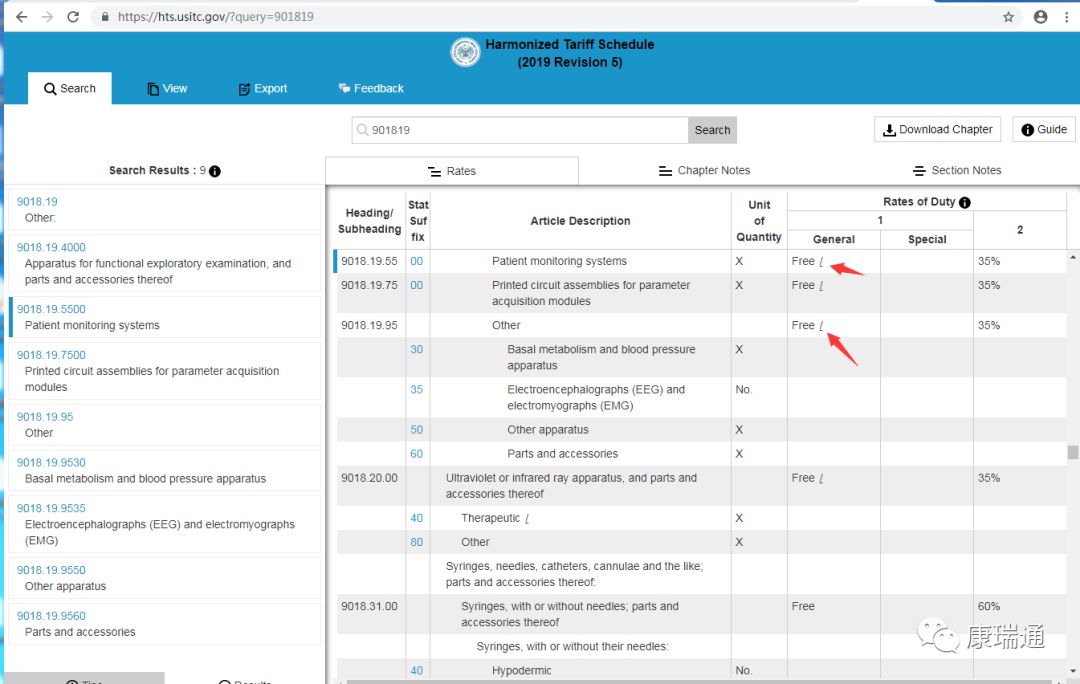Viewport: 1080px width, 684px height.
Task: Open the browser three-dot menu
Action: coord(1067,17)
